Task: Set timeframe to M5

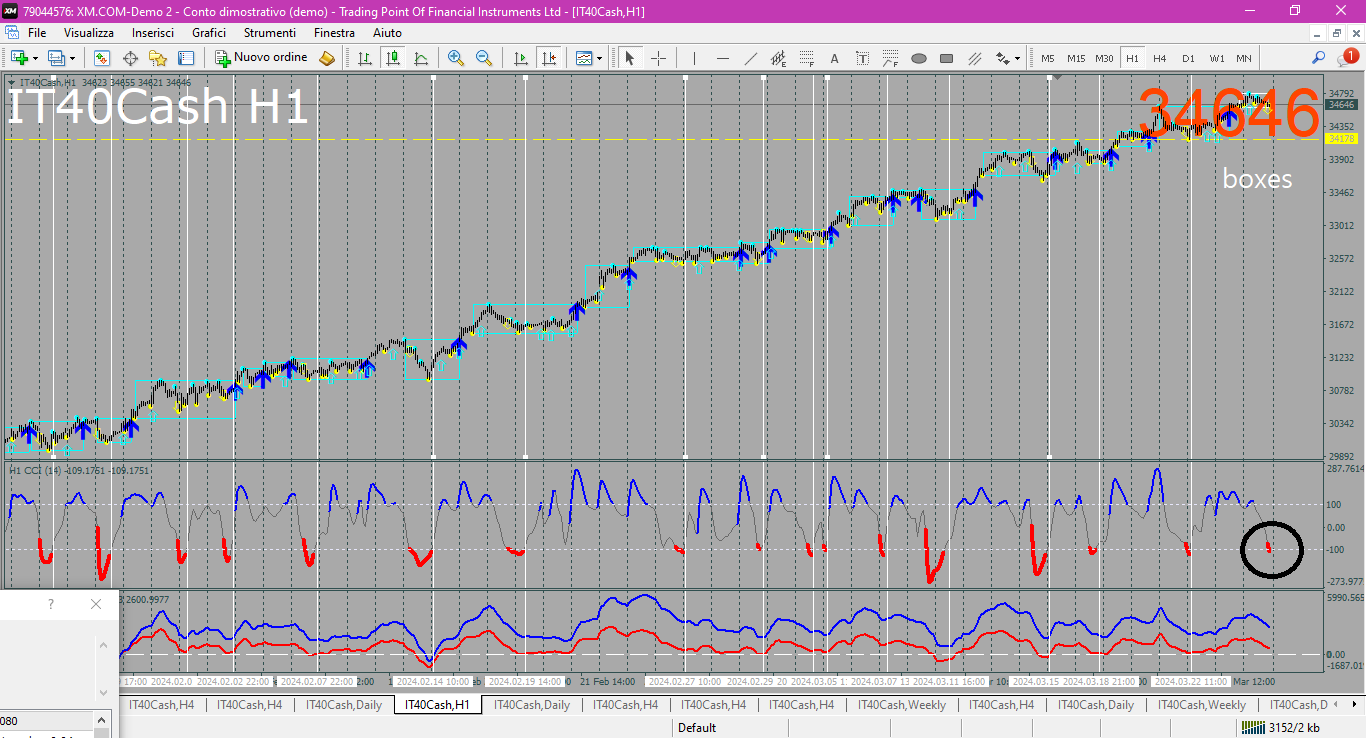Action: point(1048,58)
